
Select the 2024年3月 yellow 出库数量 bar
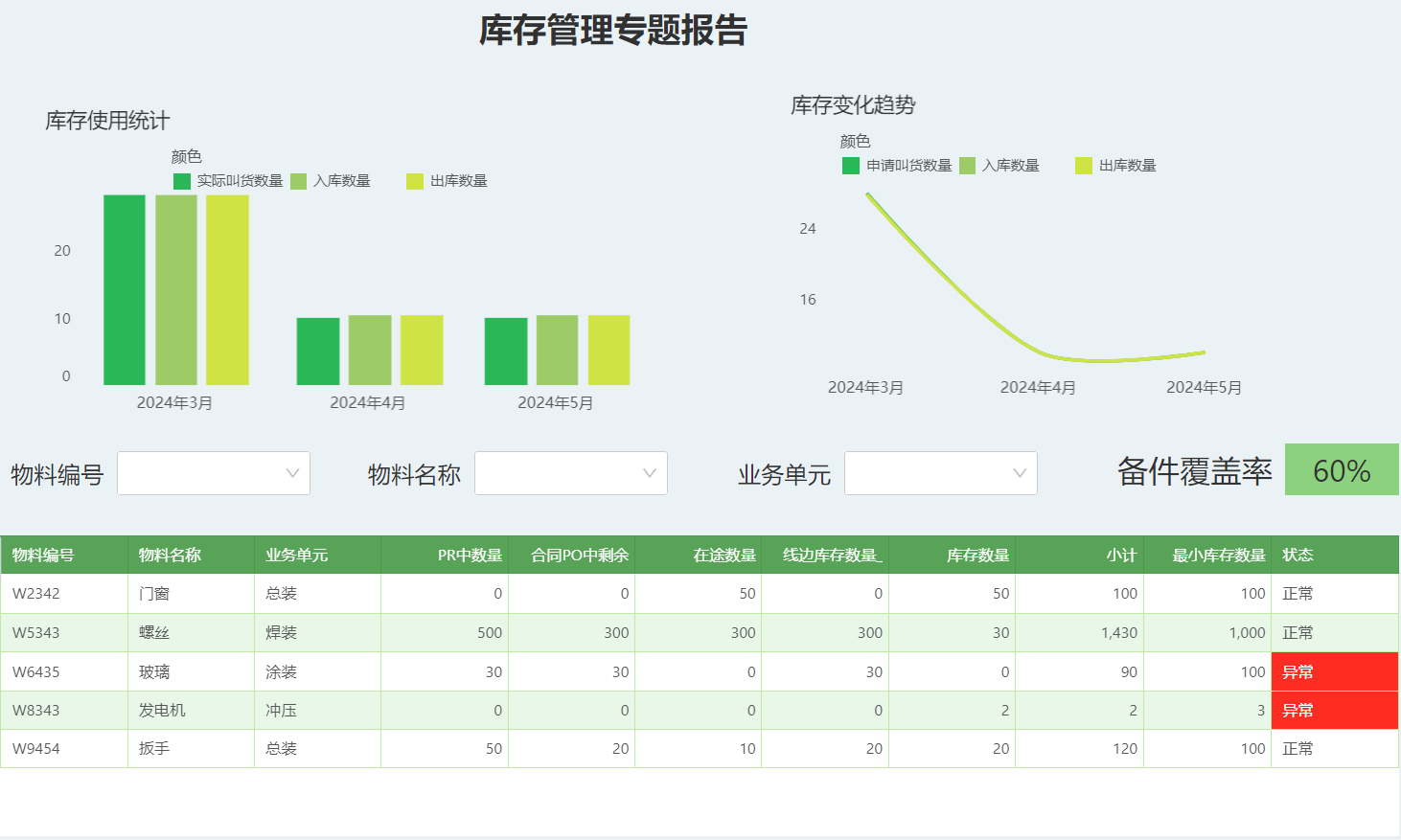(227, 290)
